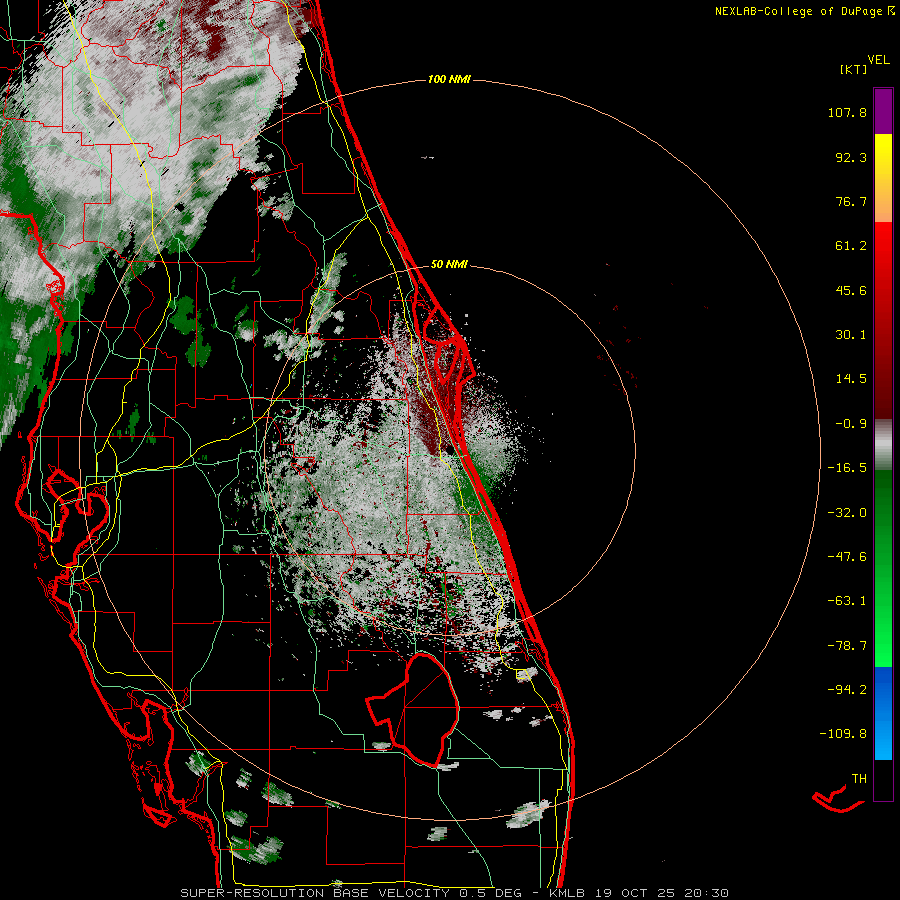The height and width of the screenshot is (900, 900).
Task: Click the -63.1 velocity scale value
Action: point(847,601)
